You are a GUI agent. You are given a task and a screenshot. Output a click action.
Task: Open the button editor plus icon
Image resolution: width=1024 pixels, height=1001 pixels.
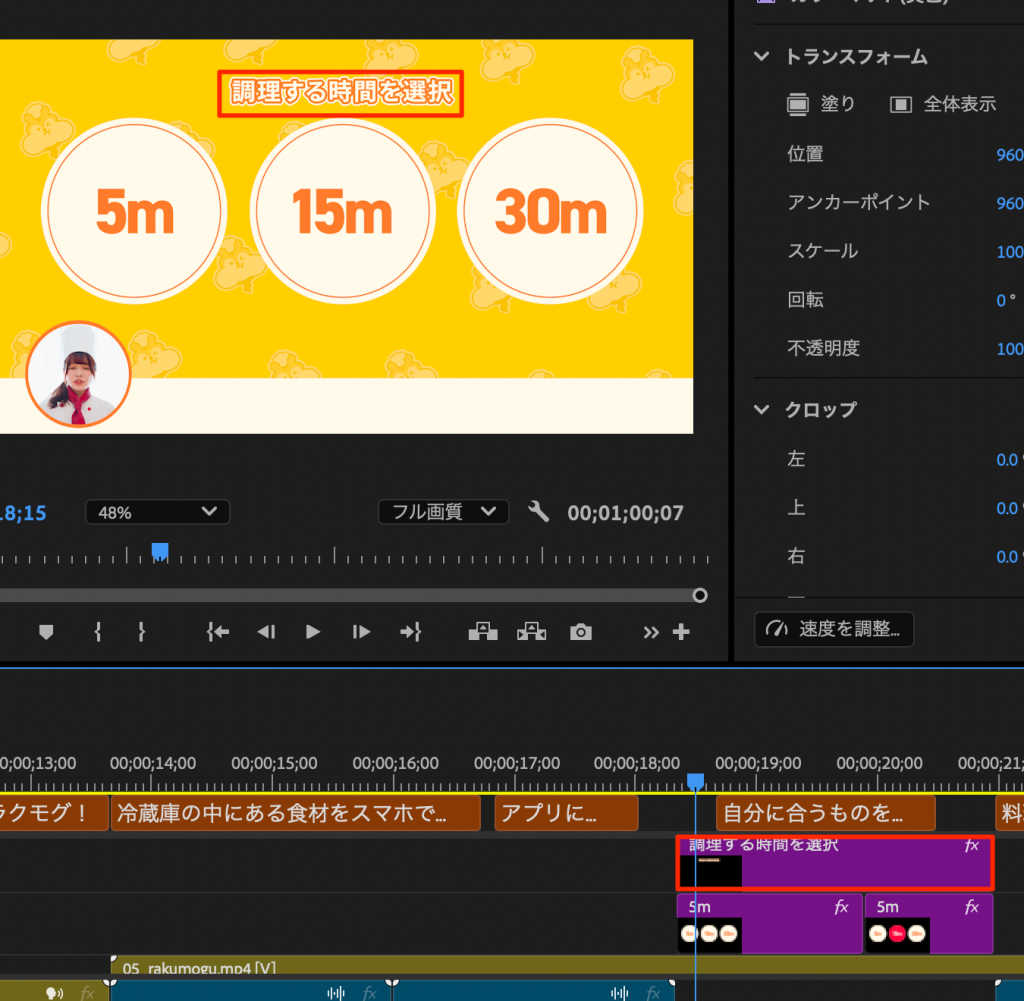pos(682,632)
